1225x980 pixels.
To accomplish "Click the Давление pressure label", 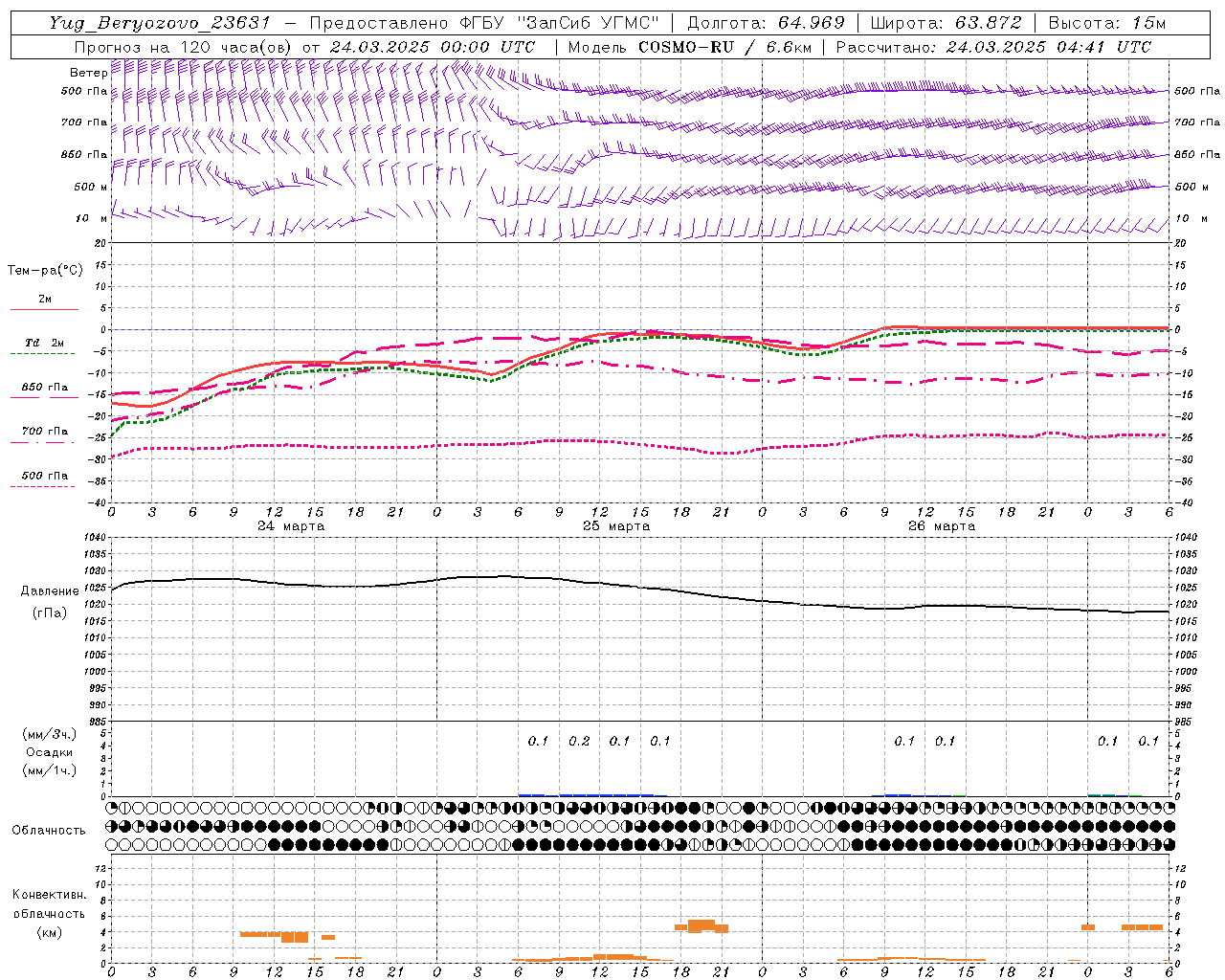I will [50, 591].
